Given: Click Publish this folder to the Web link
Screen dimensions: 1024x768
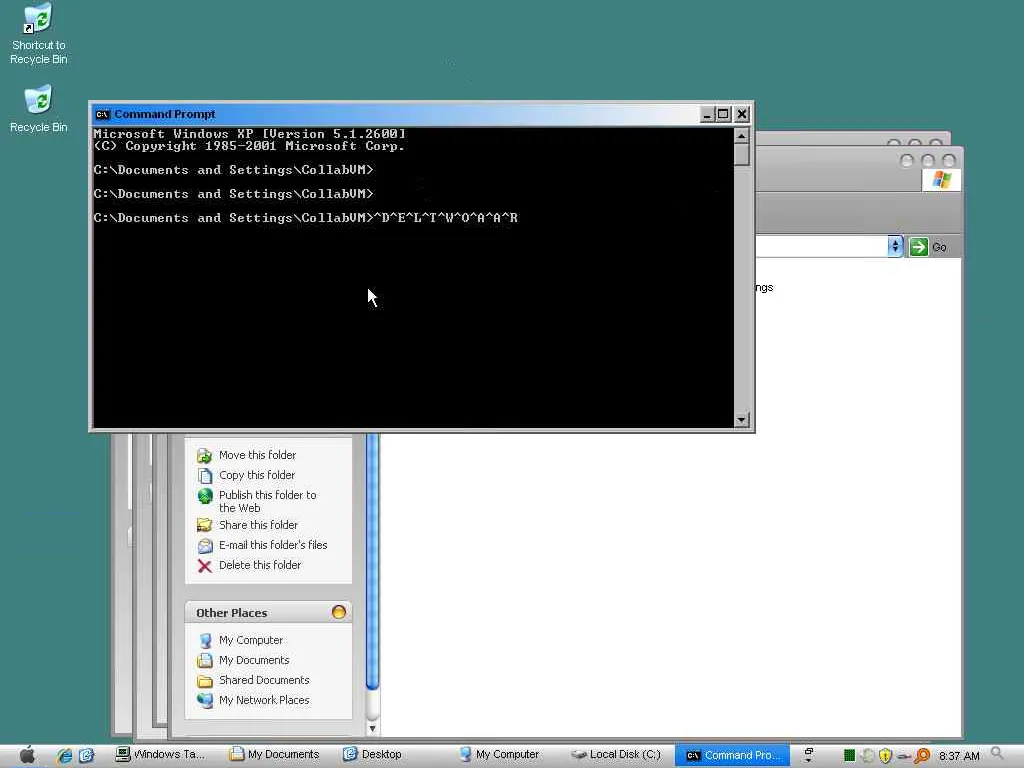Looking at the screenshot, I should point(268,502).
